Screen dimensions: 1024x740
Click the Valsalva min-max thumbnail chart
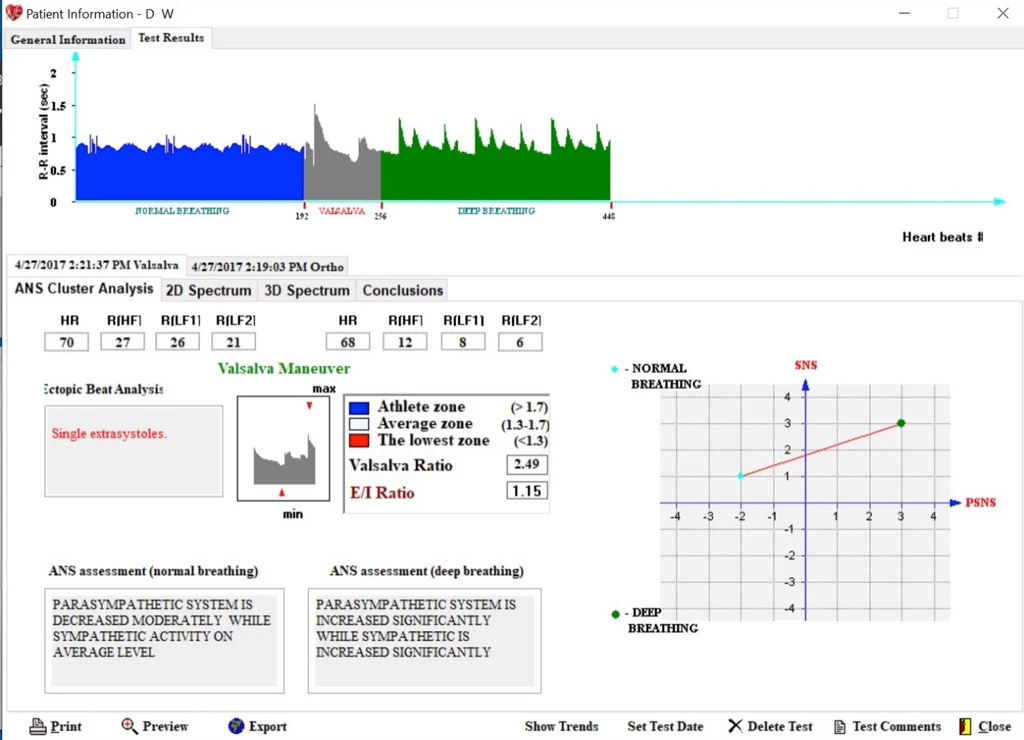click(x=283, y=448)
